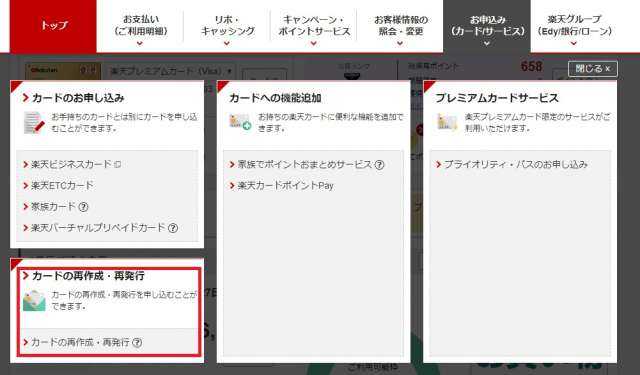Expand chevron under お客様情報の照会・変更
Image resolution: width=640 pixels, height=375 pixels.
coord(400,43)
